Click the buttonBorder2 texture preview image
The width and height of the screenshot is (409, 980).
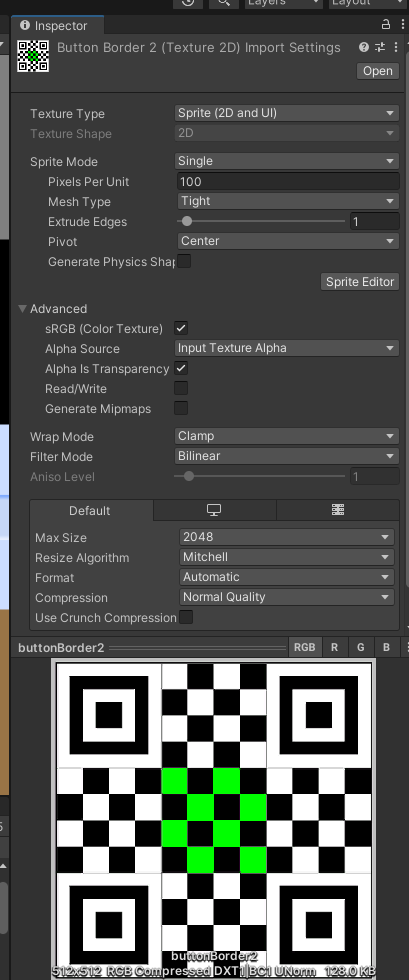[214, 819]
